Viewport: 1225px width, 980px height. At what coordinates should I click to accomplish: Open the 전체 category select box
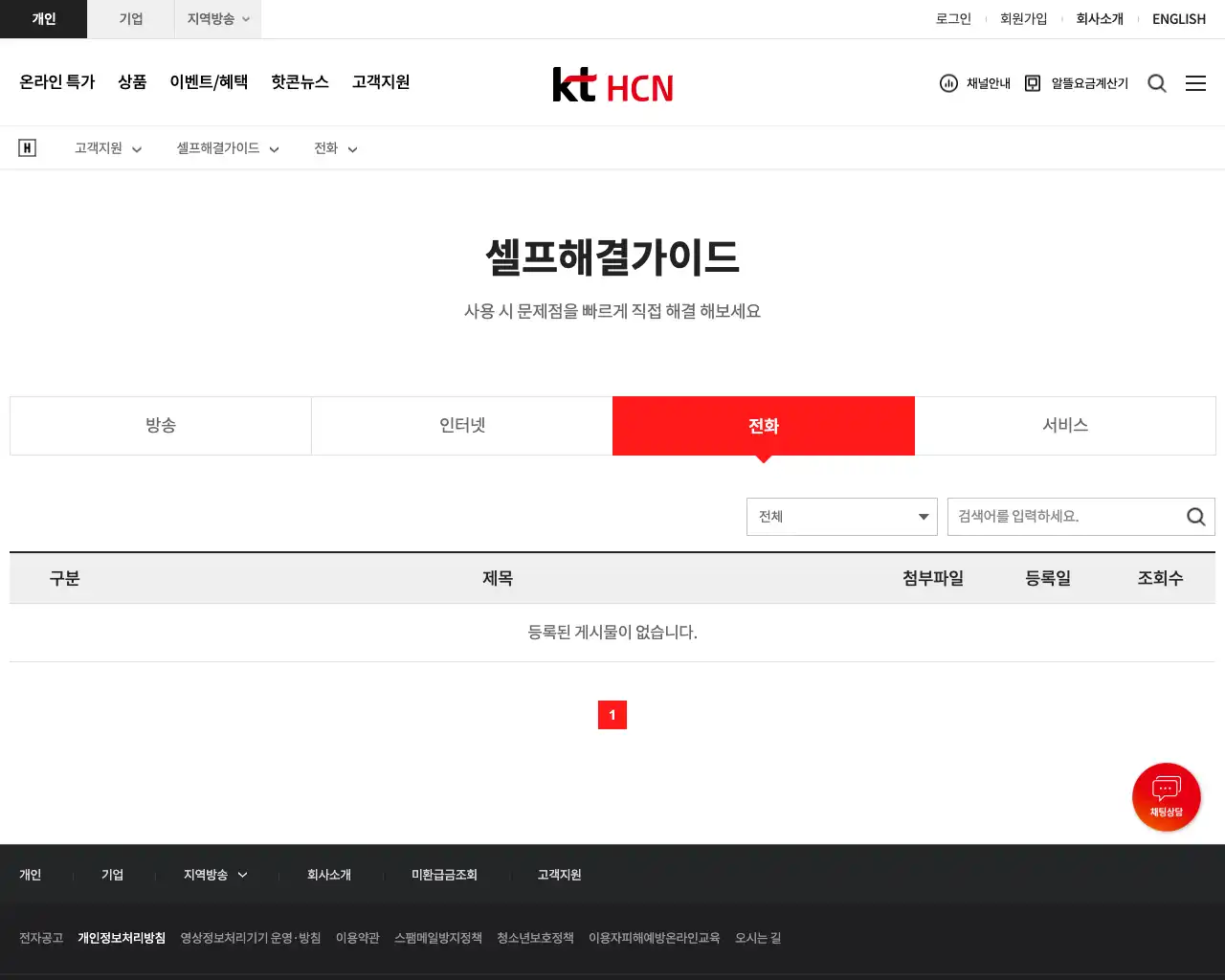pos(842,517)
